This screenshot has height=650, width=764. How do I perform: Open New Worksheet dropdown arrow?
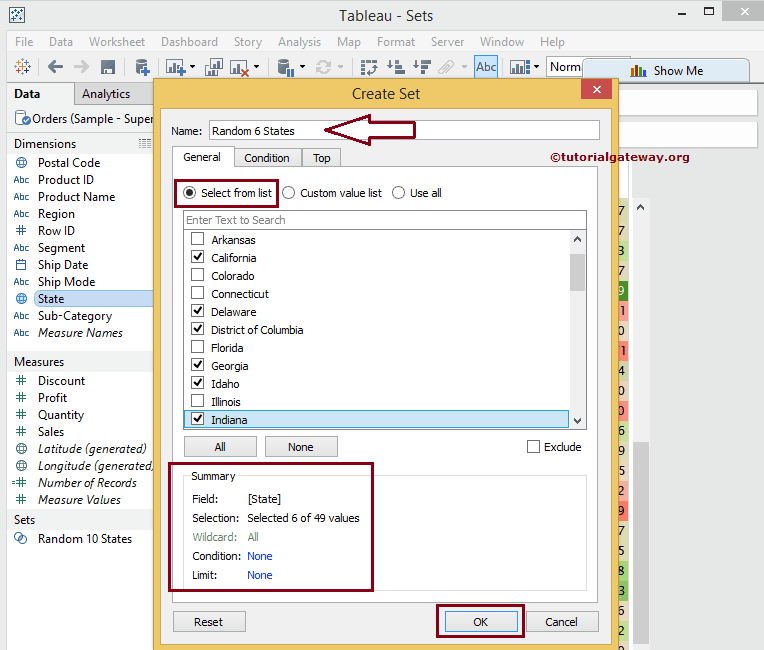pyautogui.click(x=192, y=67)
